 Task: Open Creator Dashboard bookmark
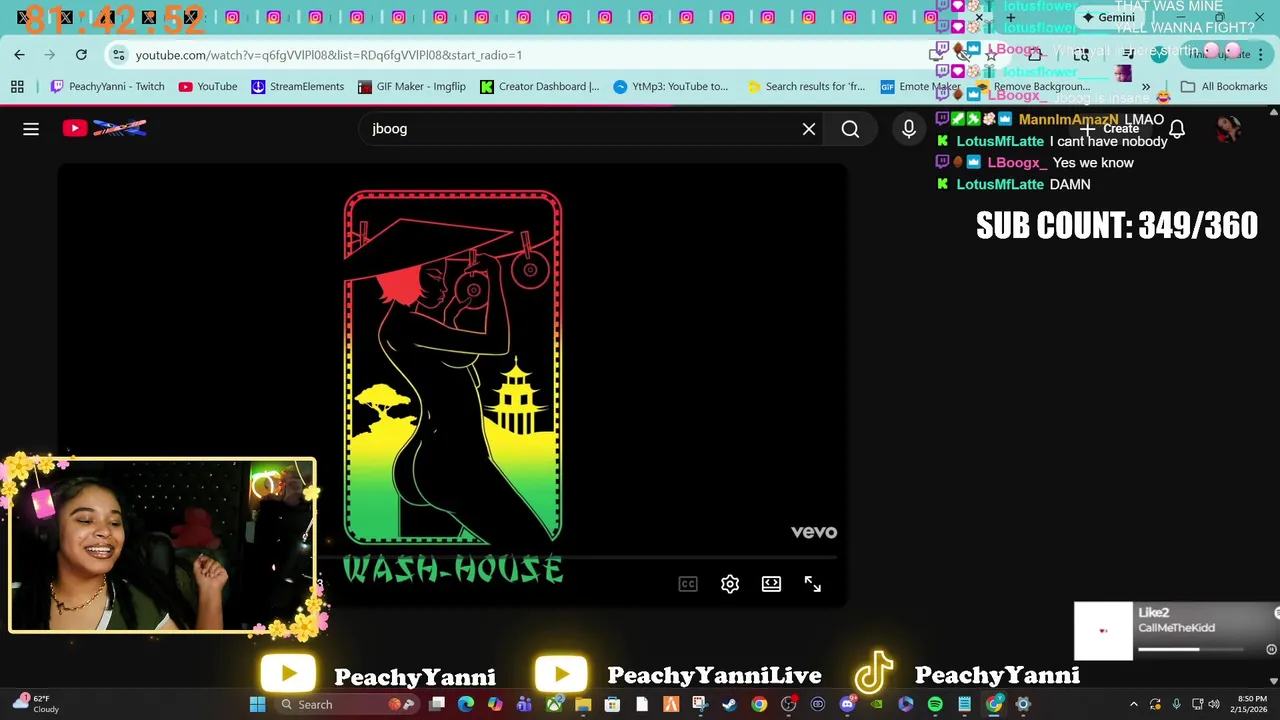pos(540,87)
